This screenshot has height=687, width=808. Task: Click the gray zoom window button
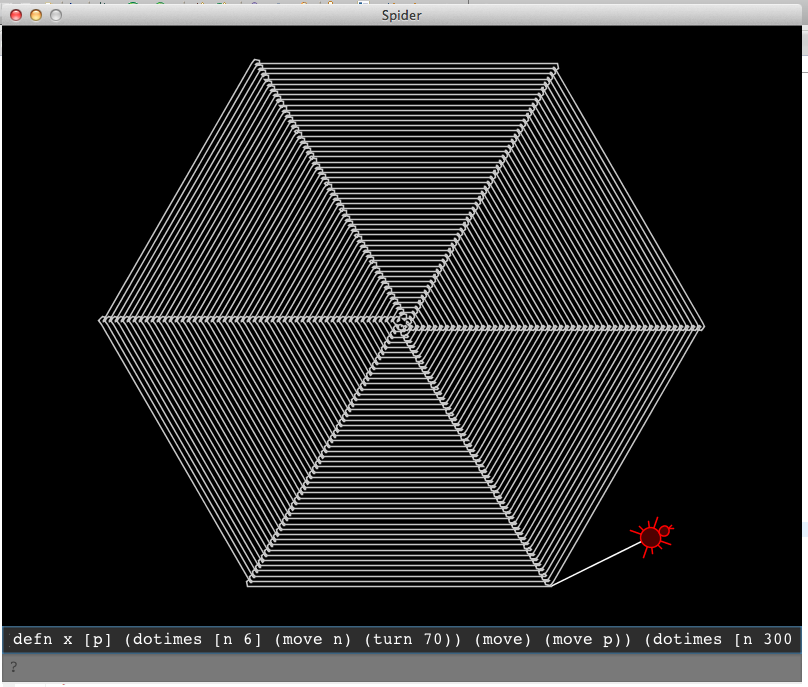pyautogui.click(x=56, y=15)
